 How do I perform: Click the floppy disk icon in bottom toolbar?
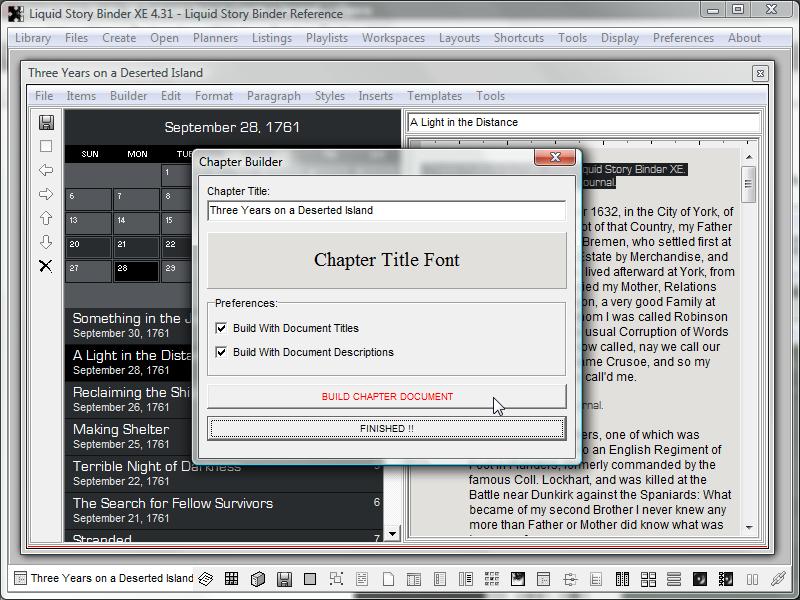point(284,579)
